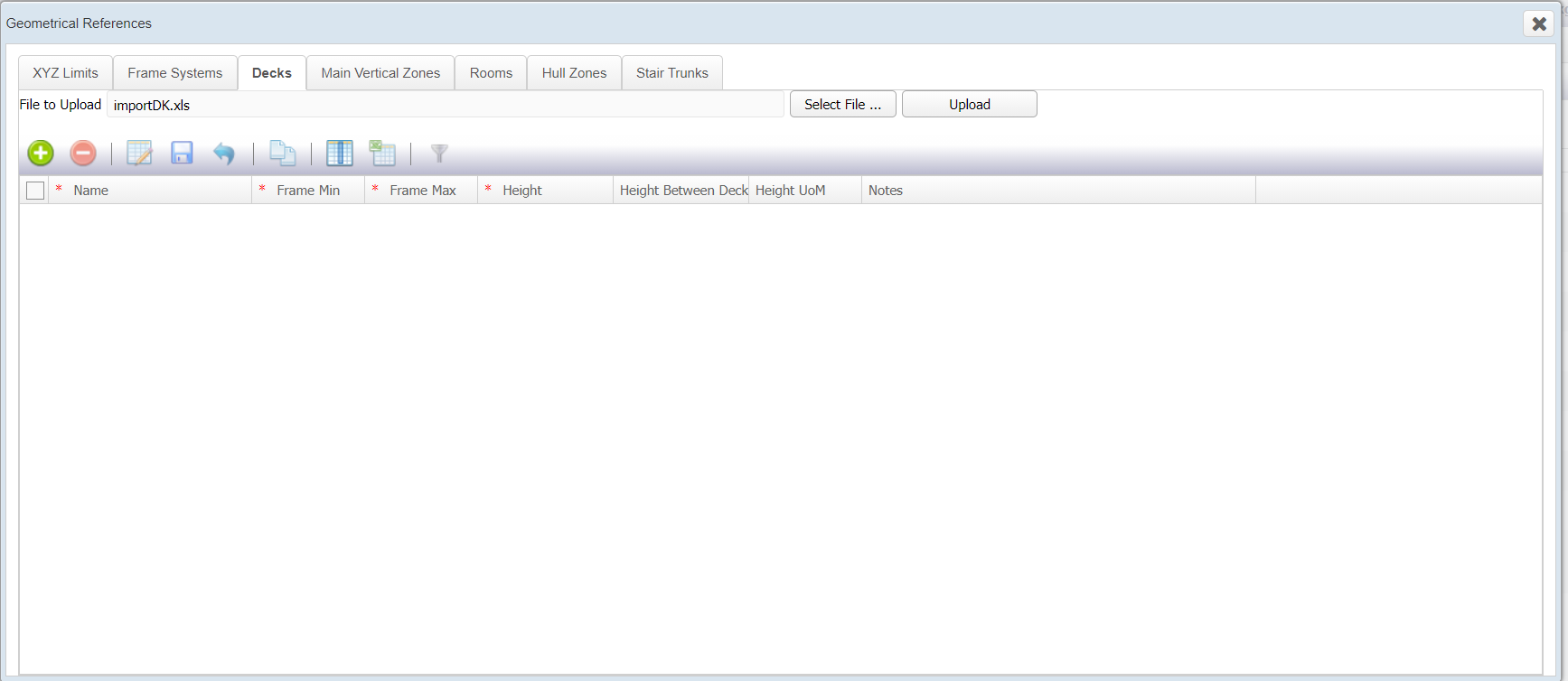Click the green add row icon

click(x=41, y=154)
